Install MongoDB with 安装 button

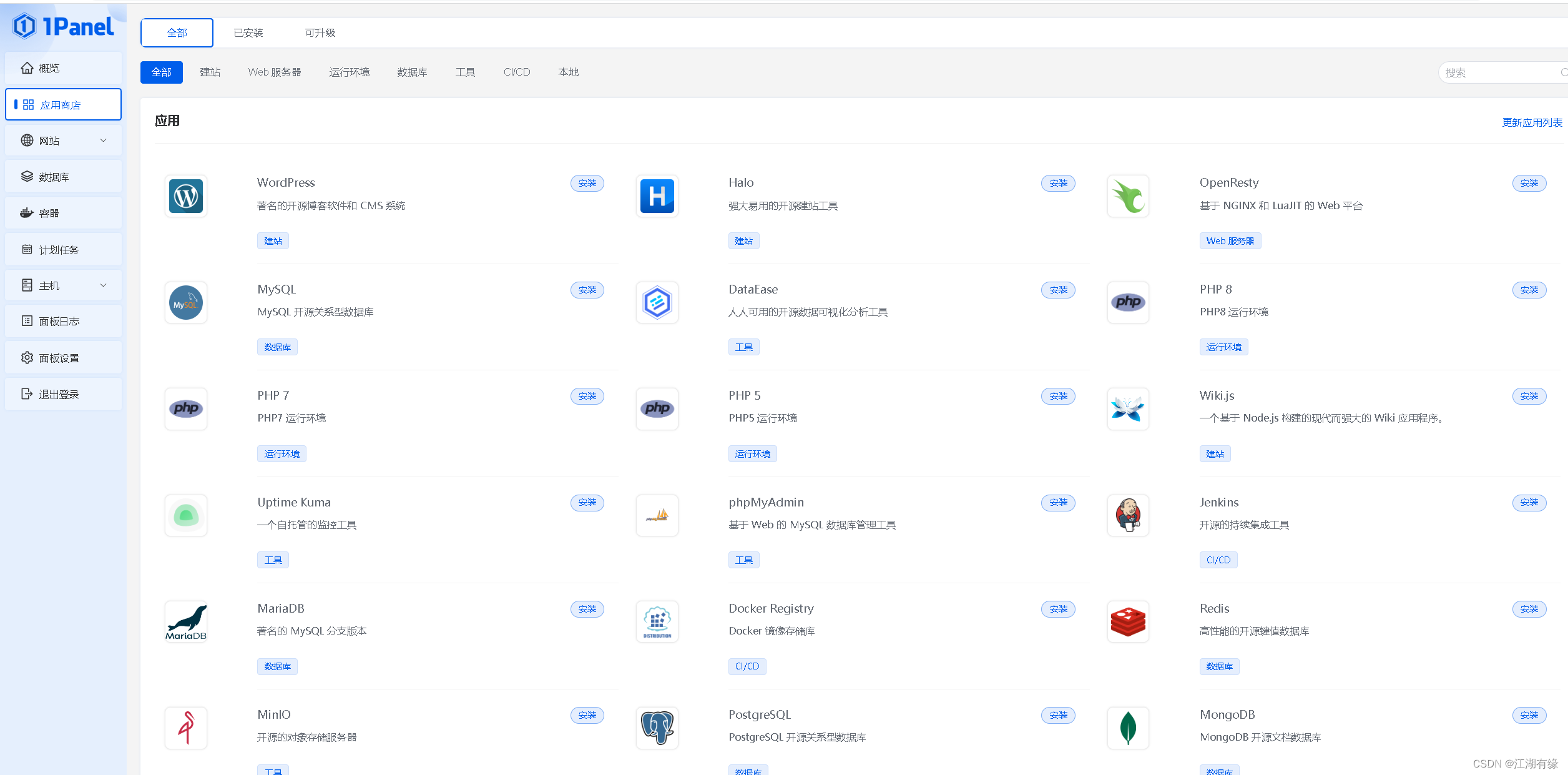(1529, 715)
